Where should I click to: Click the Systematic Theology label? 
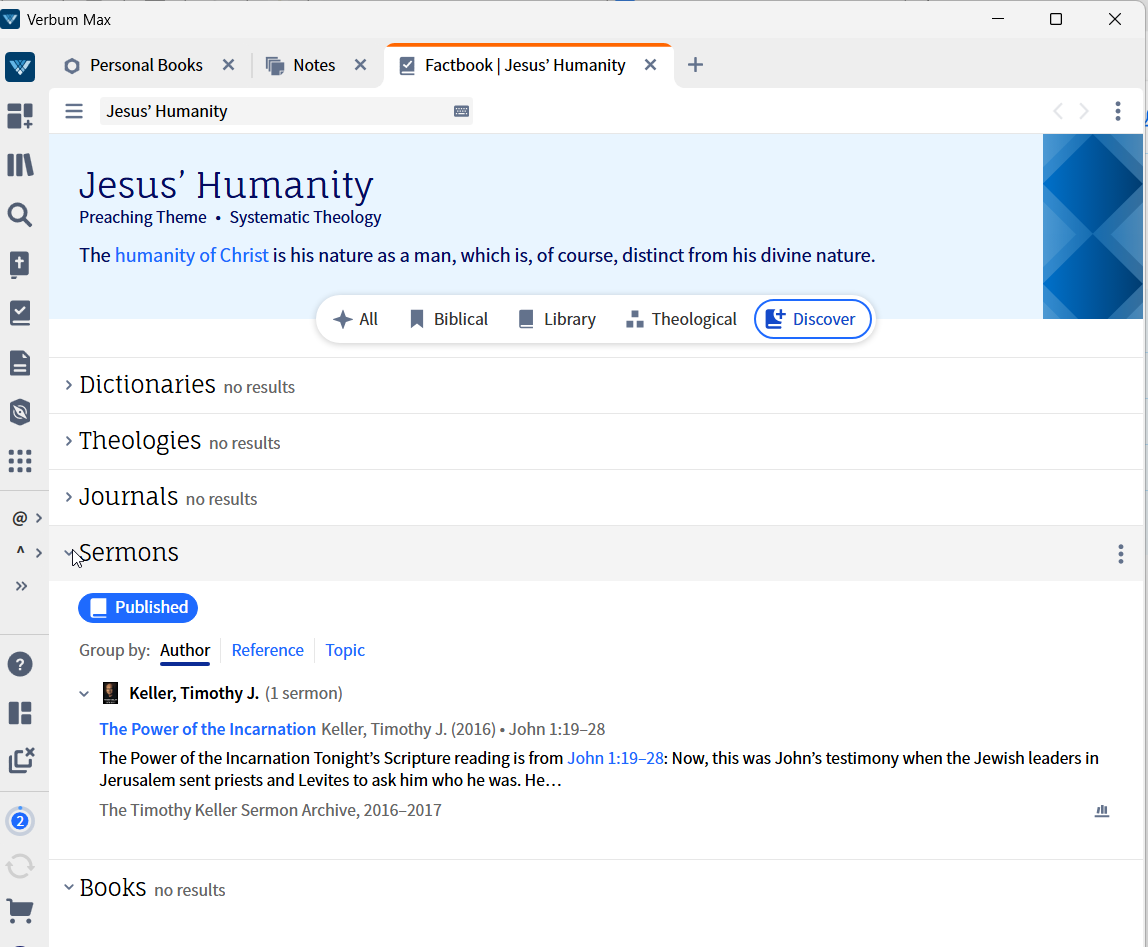click(x=305, y=218)
